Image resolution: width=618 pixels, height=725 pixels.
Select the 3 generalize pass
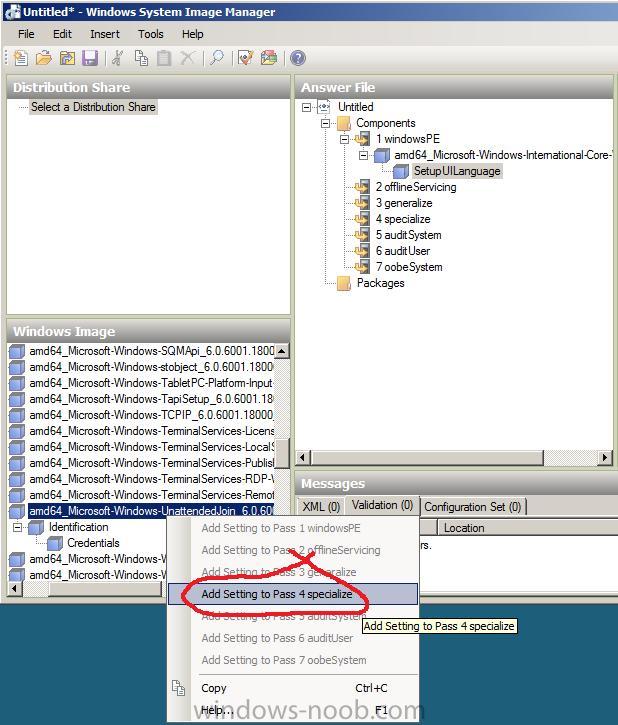(404, 203)
